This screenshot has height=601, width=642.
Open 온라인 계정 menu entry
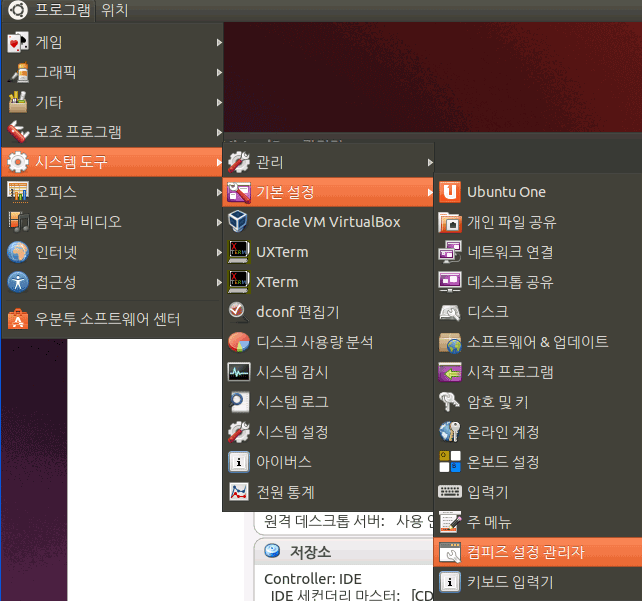click(538, 432)
